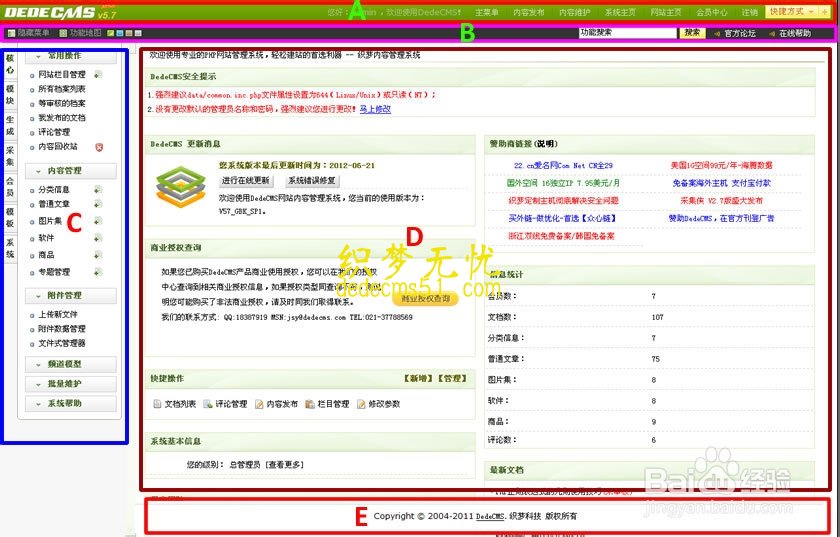Click 注销 to log out
840x537 pixels.
point(750,12)
